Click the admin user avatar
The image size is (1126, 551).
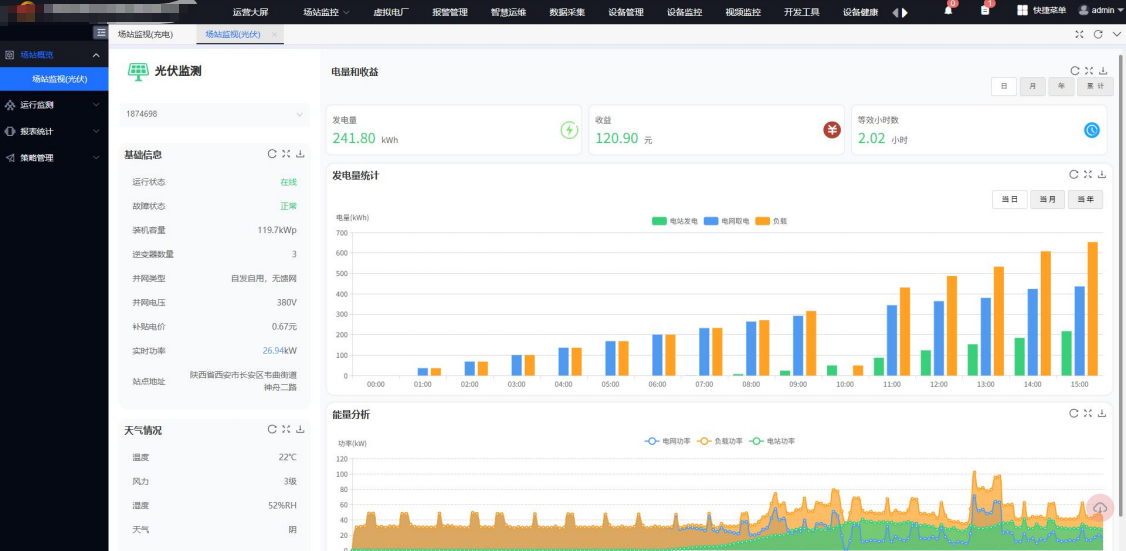[1083, 10]
